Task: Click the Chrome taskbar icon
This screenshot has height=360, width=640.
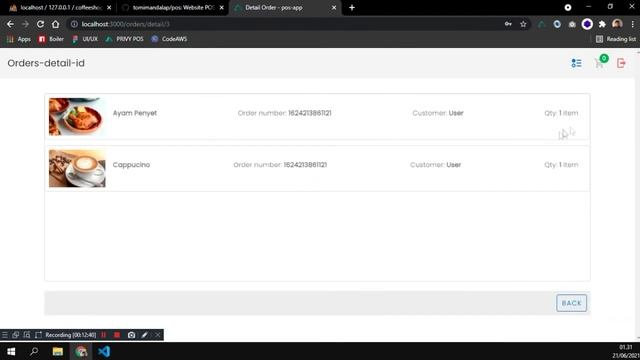Action: pos(81,351)
